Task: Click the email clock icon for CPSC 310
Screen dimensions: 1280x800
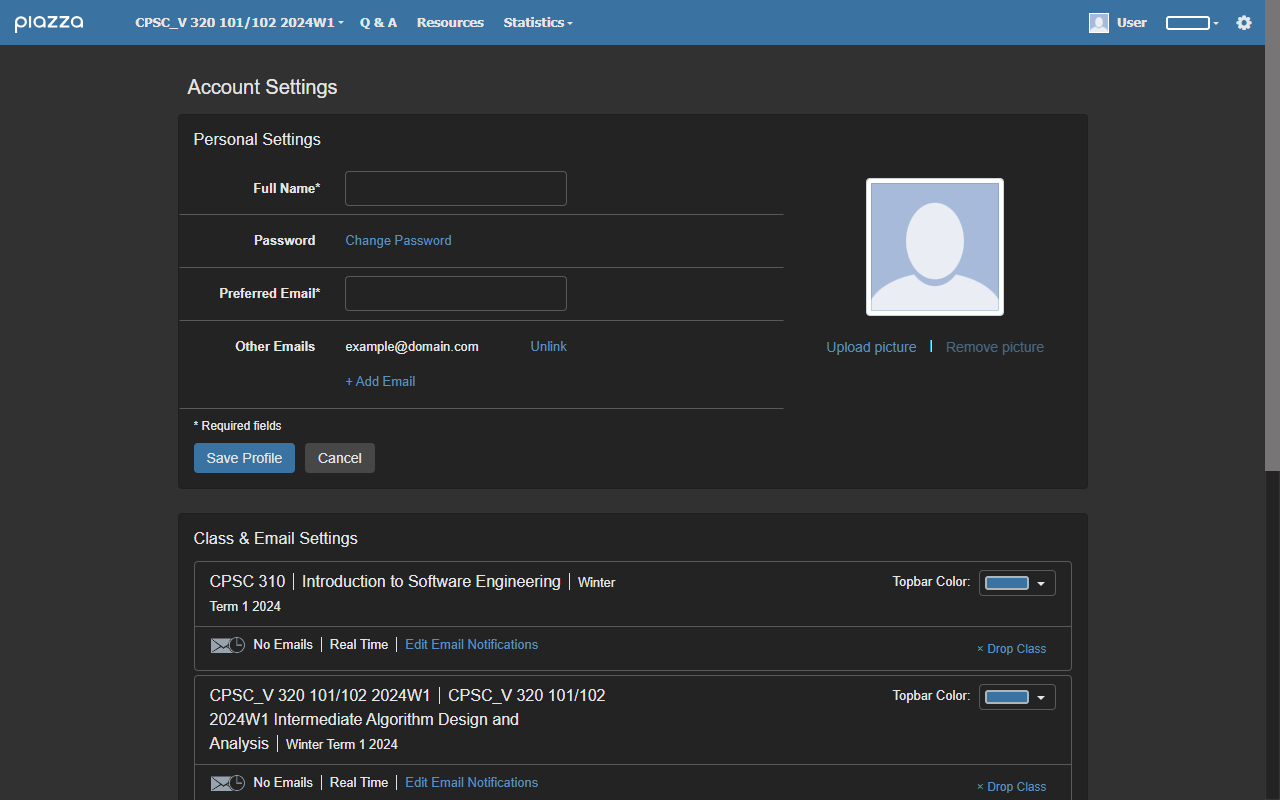Action: coord(227,645)
